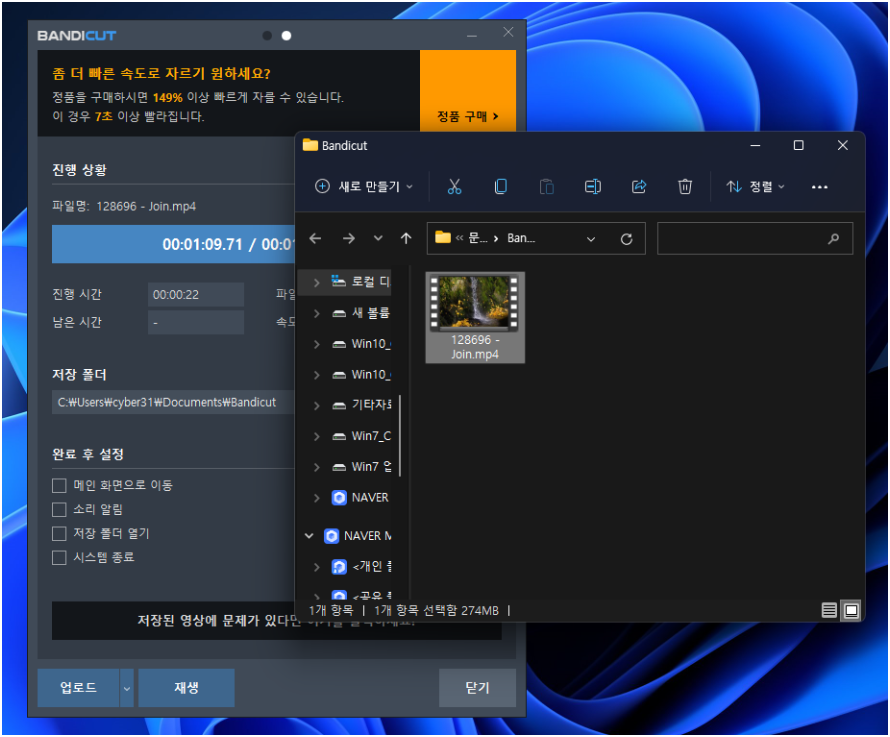Click the 진행 시간 value 00:00:22
This screenshot has width=890, height=737.
click(x=196, y=295)
